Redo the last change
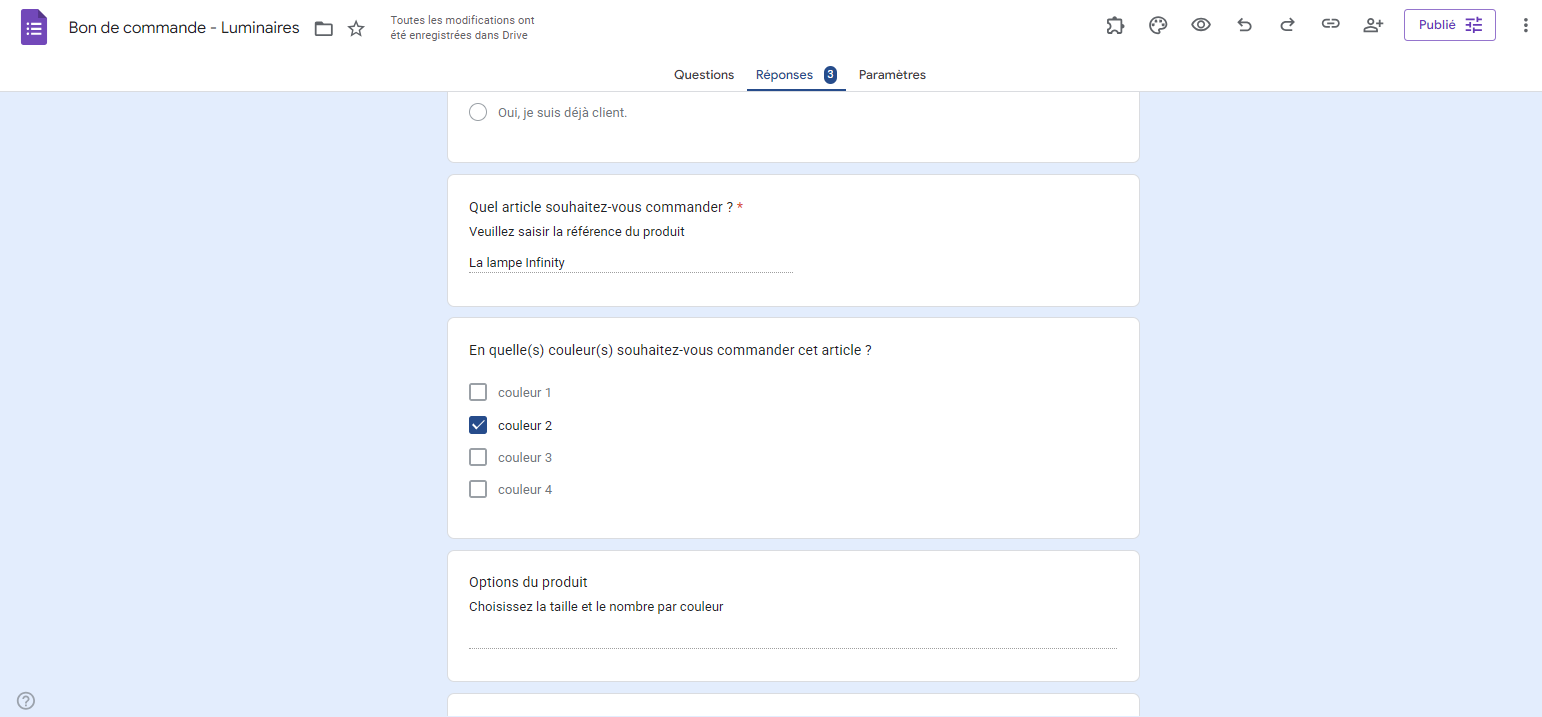 [x=1287, y=25]
